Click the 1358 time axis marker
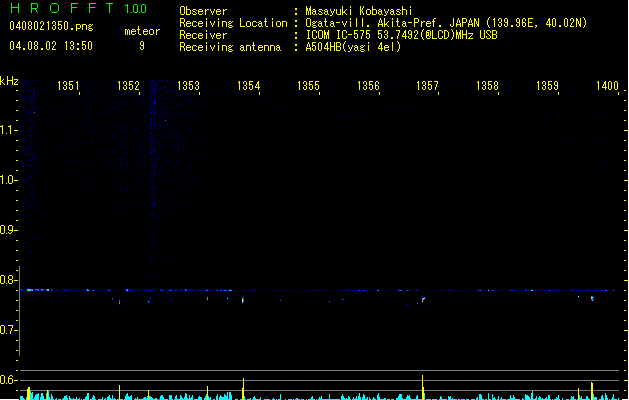Screen dimensions: 629x400 [x=487, y=86]
